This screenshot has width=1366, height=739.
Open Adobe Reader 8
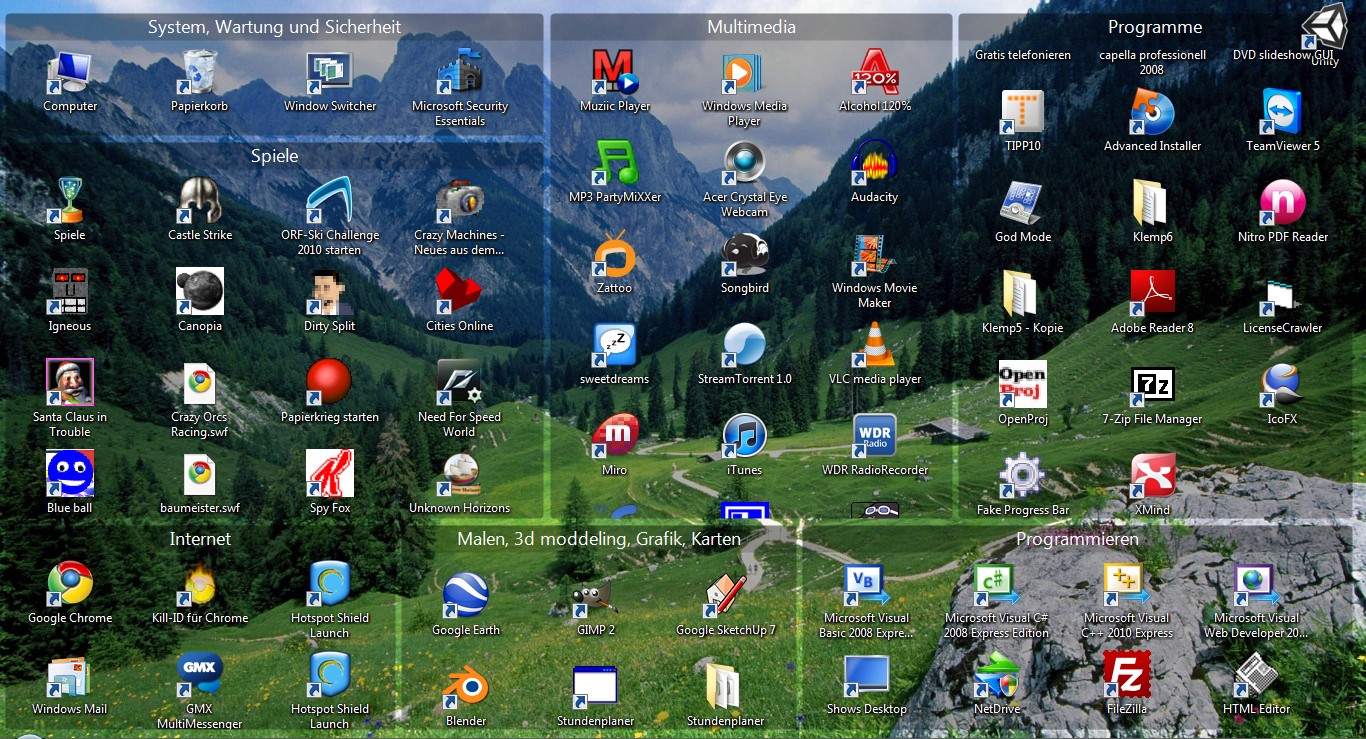coord(1153,295)
